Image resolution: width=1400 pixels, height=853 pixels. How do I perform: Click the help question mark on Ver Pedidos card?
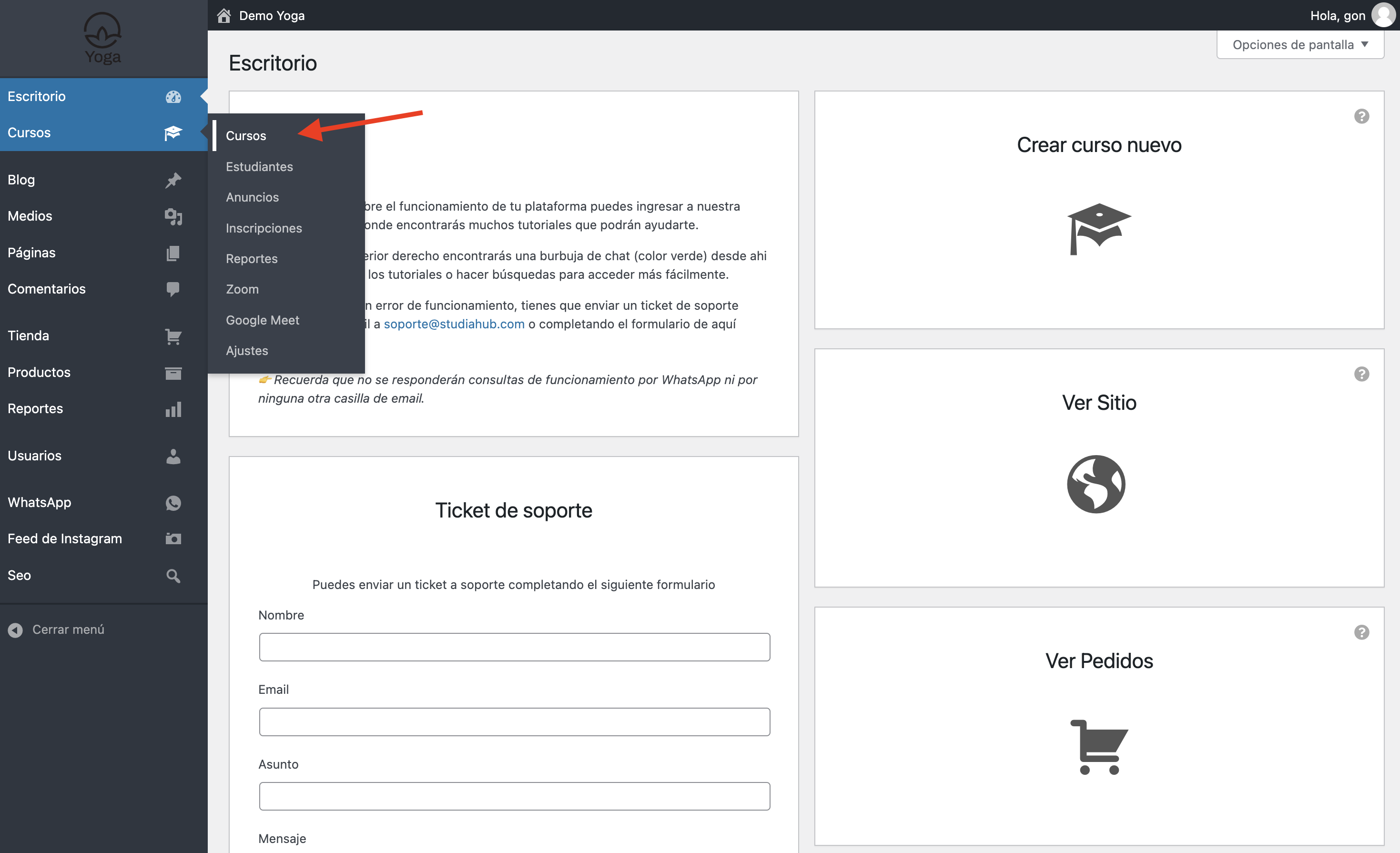[x=1361, y=632]
